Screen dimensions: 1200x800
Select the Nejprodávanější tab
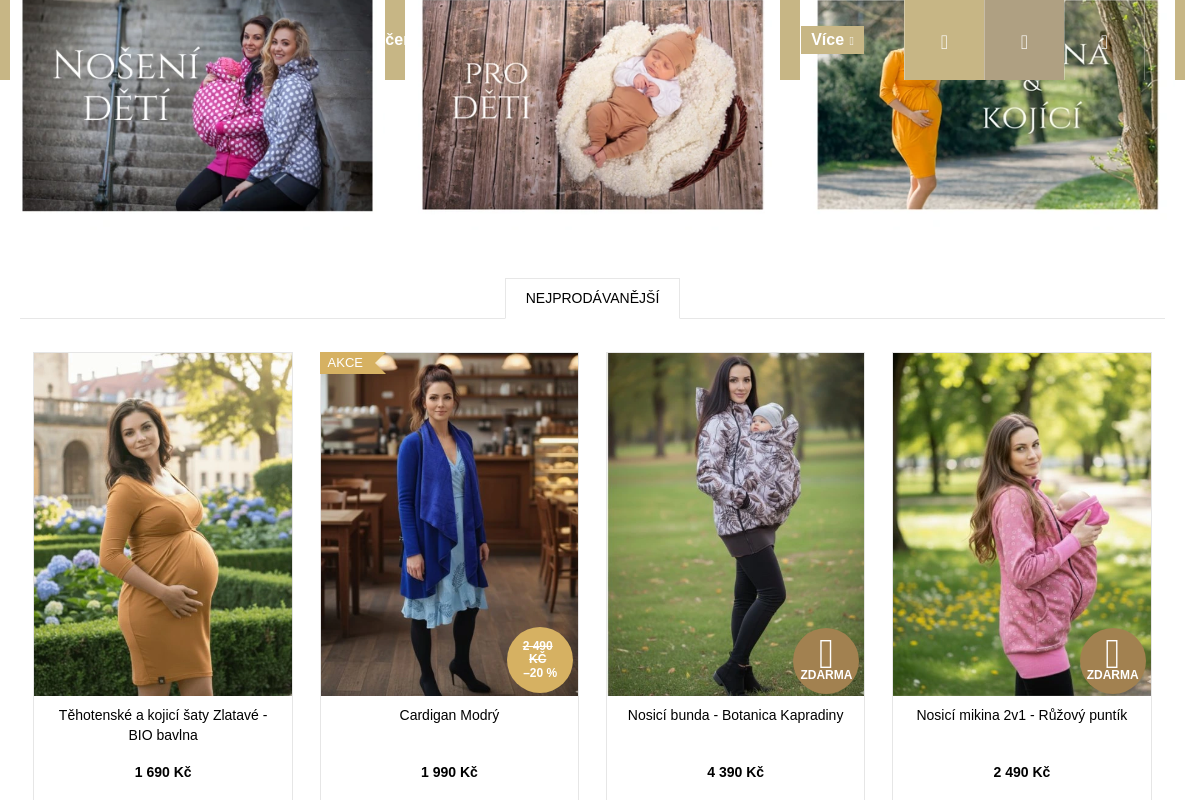(x=592, y=298)
